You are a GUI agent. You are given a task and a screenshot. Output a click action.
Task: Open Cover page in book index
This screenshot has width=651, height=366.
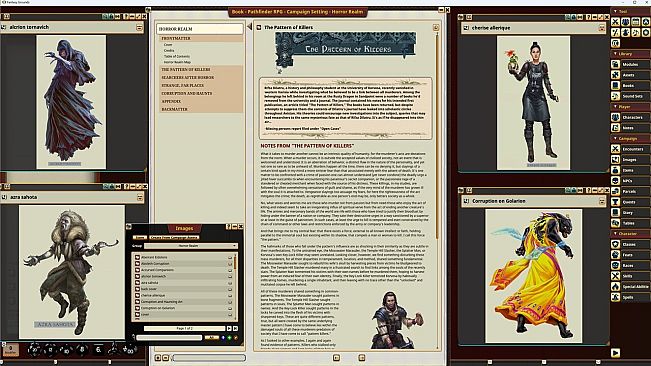(168, 45)
